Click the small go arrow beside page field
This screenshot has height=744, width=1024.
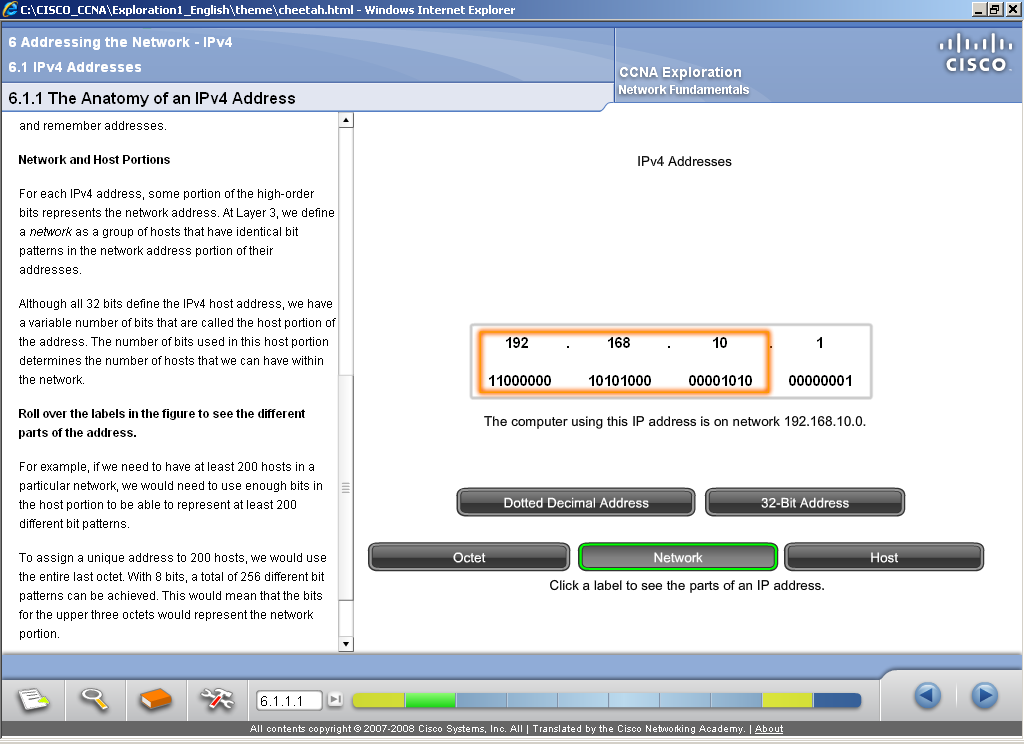335,700
